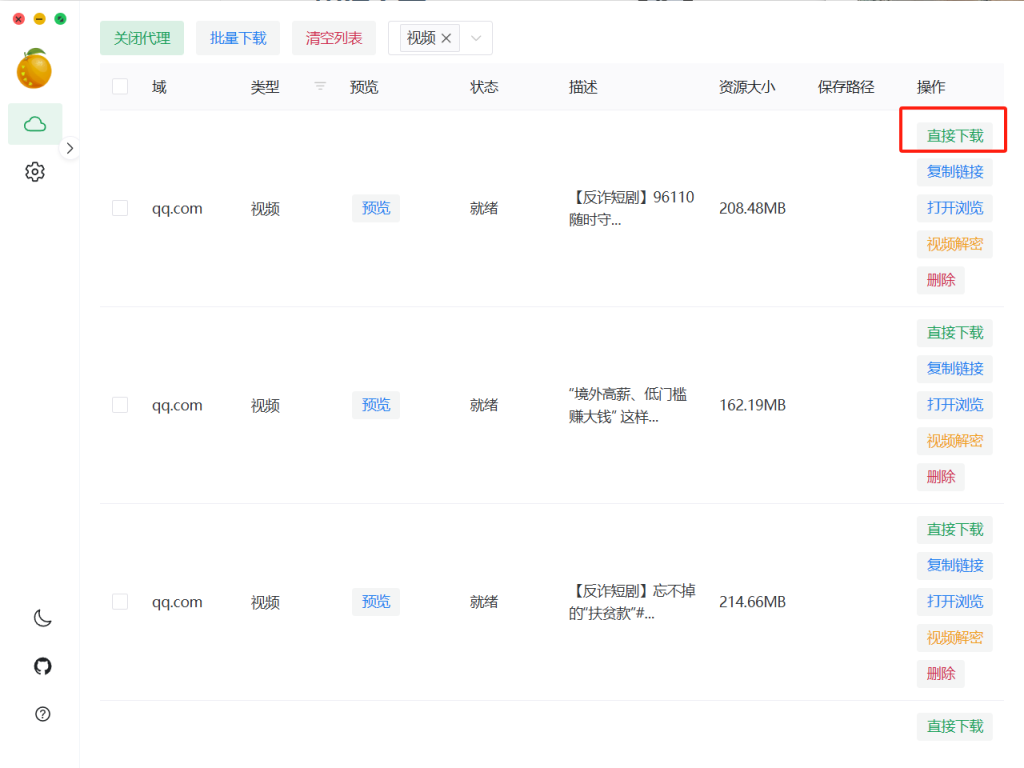Image resolution: width=1024 pixels, height=768 pixels.
Task: Open the cloud resource list in the sidebar
Action: pyautogui.click(x=35, y=123)
